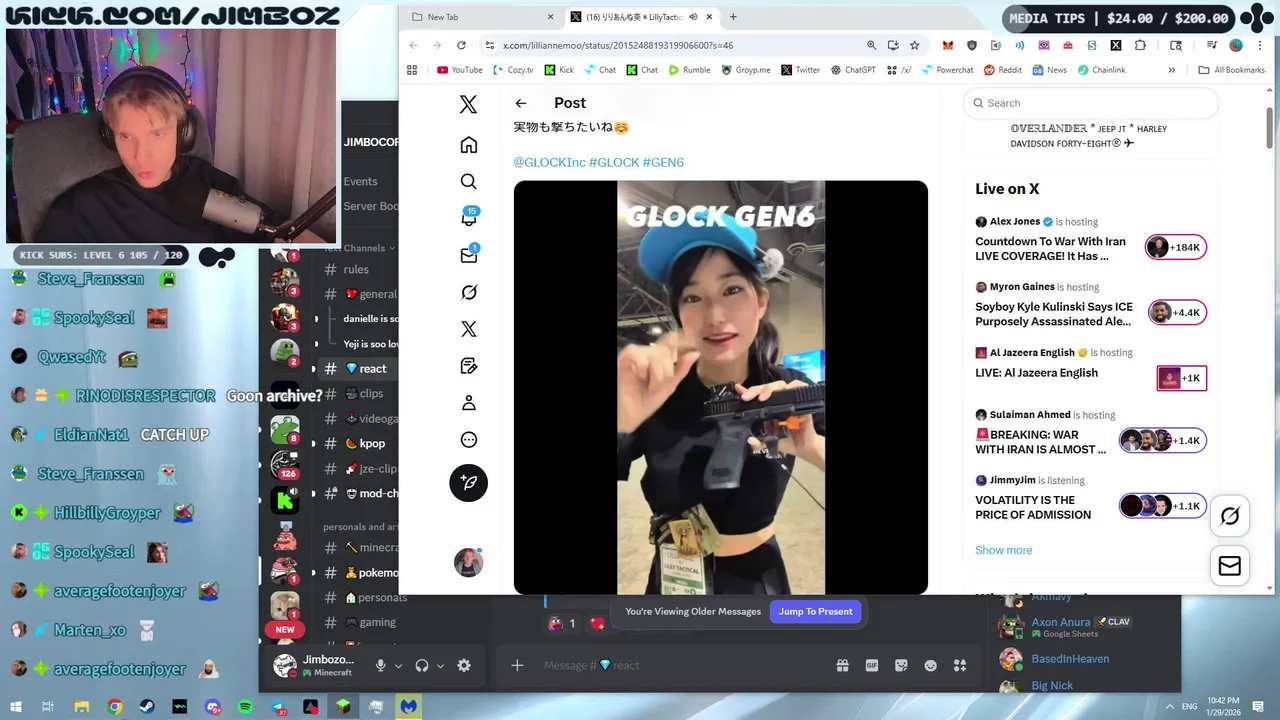
Task: Click the compose post feather button
Action: (x=468, y=483)
